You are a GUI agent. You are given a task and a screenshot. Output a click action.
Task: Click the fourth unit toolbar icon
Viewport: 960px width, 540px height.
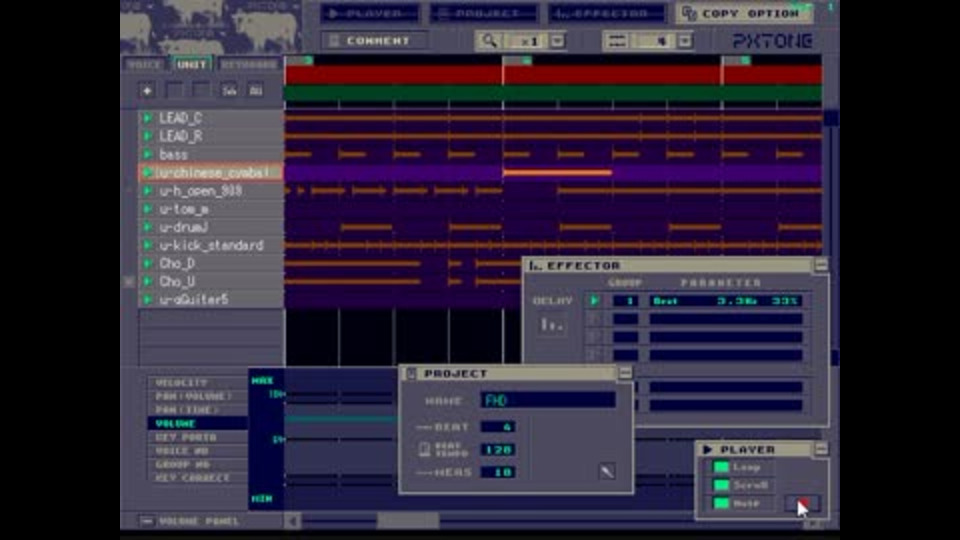coord(229,91)
